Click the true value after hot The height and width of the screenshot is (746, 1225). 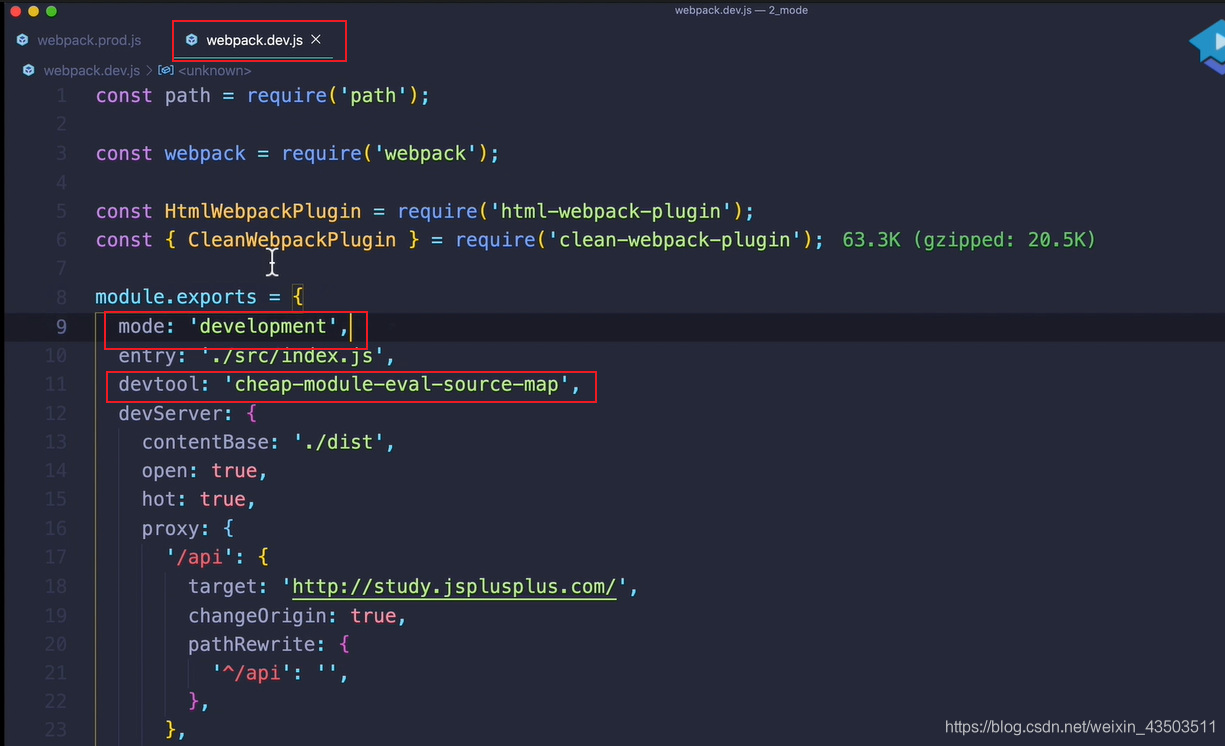click(x=222, y=499)
